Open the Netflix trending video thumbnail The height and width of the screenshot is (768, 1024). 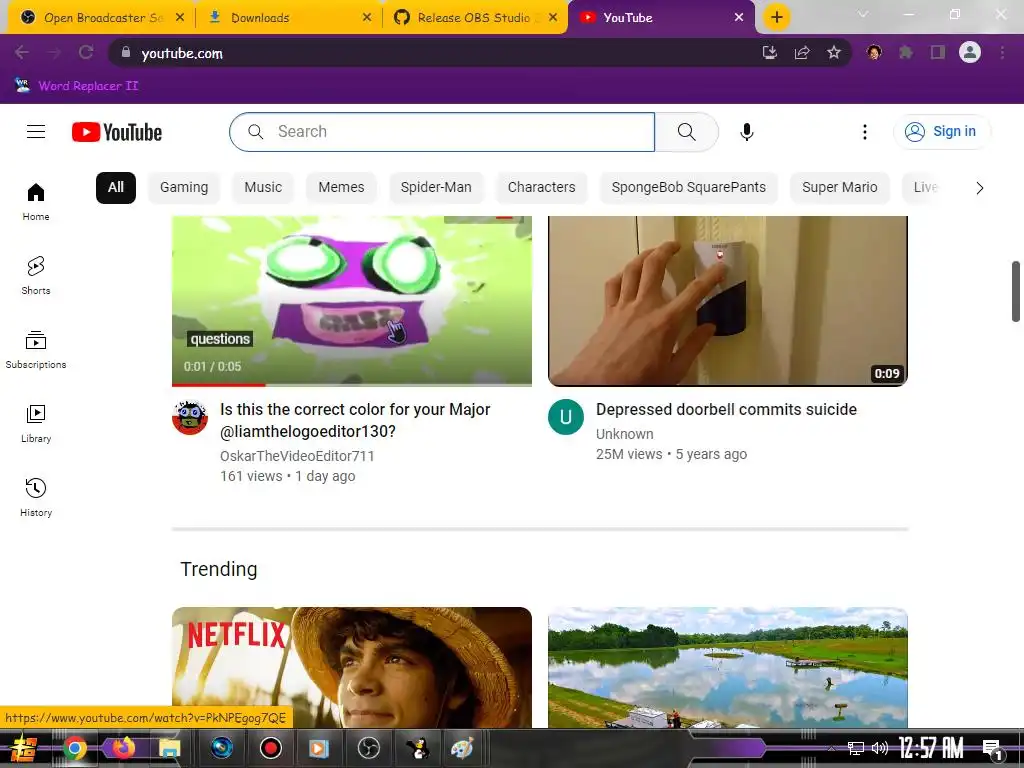(x=352, y=667)
